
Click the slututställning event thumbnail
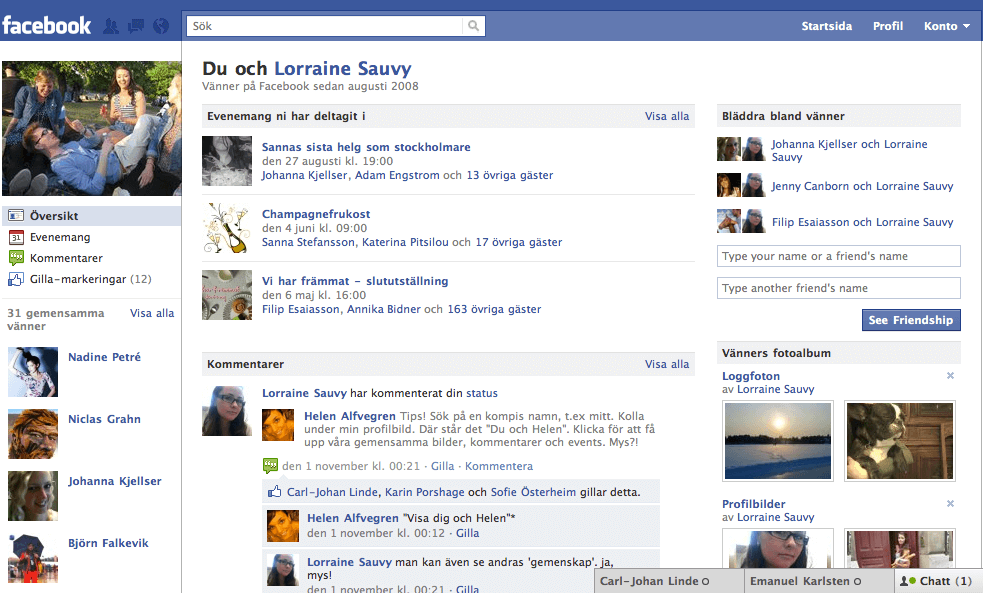227,295
